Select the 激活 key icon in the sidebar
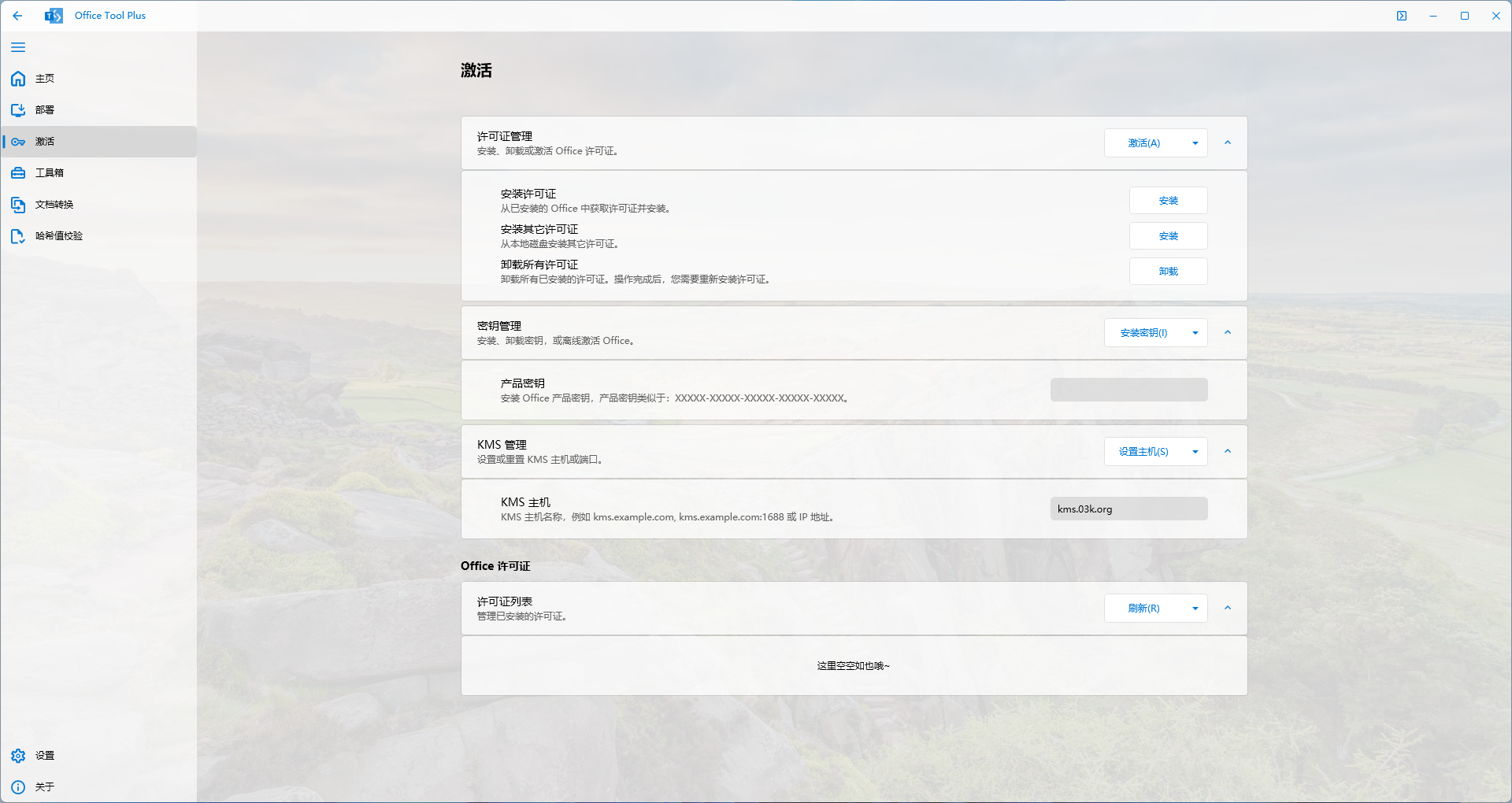 point(17,142)
